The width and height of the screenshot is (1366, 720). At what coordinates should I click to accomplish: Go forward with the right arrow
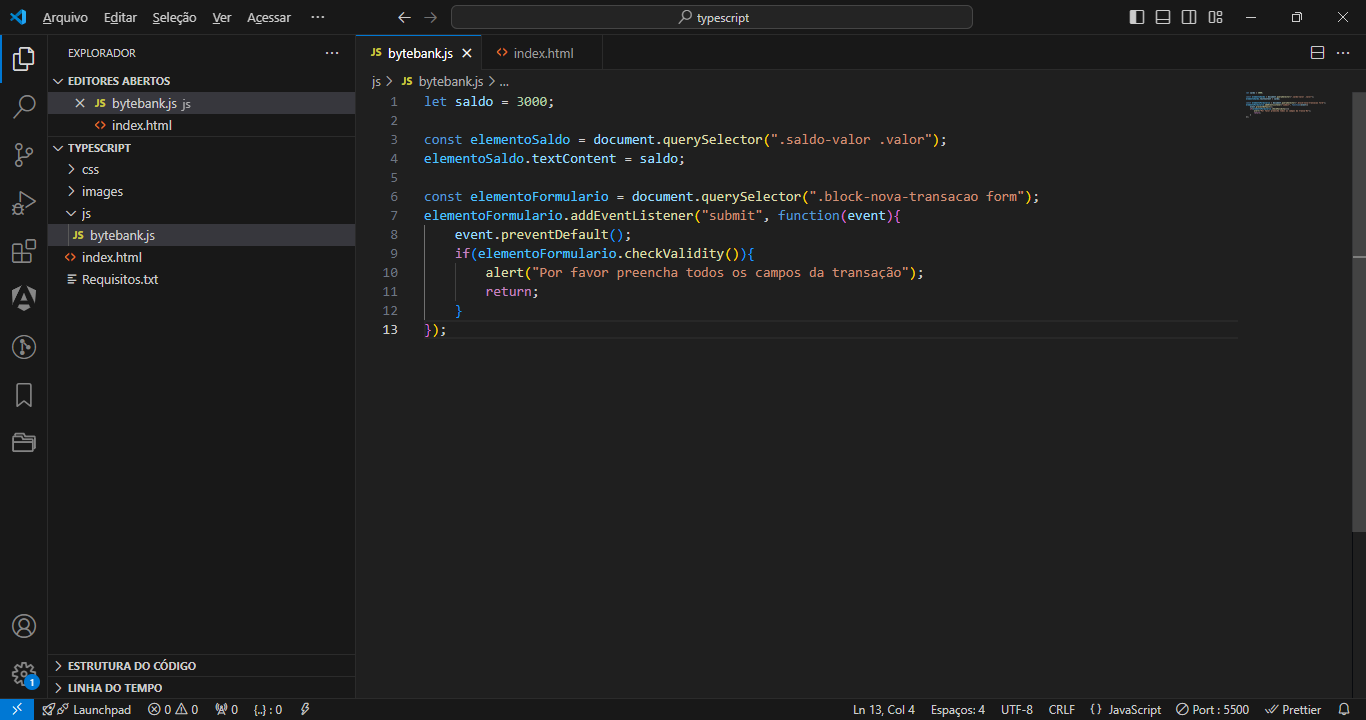point(430,17)
